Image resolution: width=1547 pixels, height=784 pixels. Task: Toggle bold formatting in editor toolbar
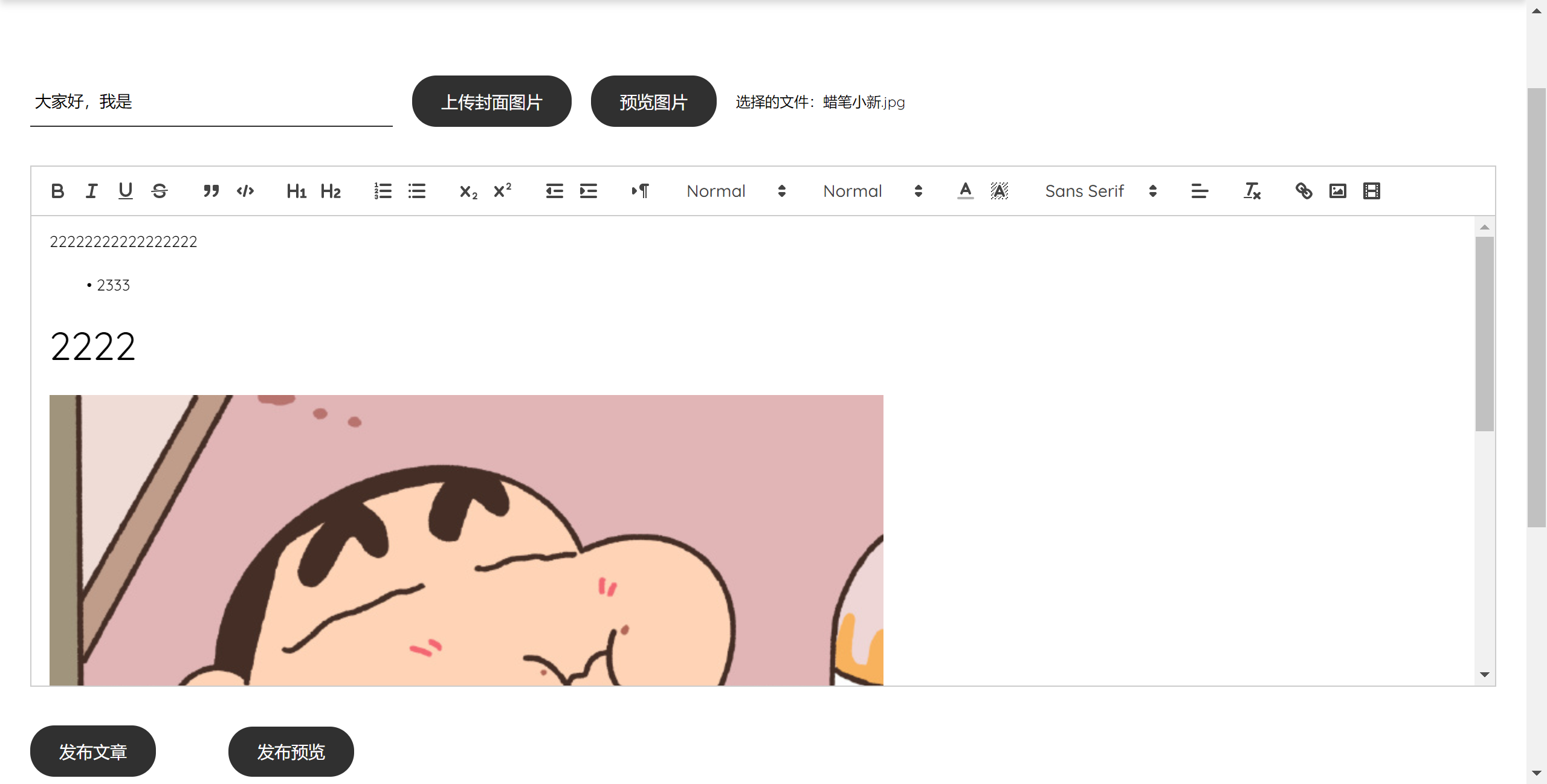pos(57,191)
